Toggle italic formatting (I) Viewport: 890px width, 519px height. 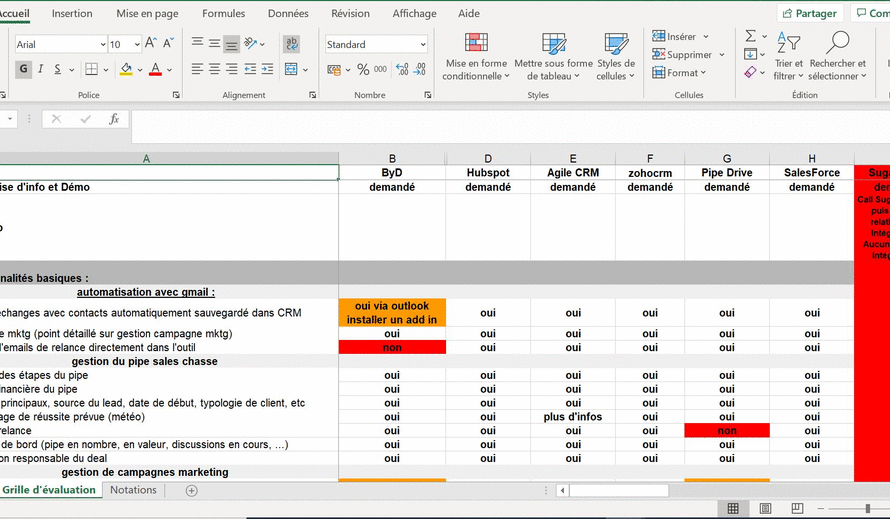40,69
